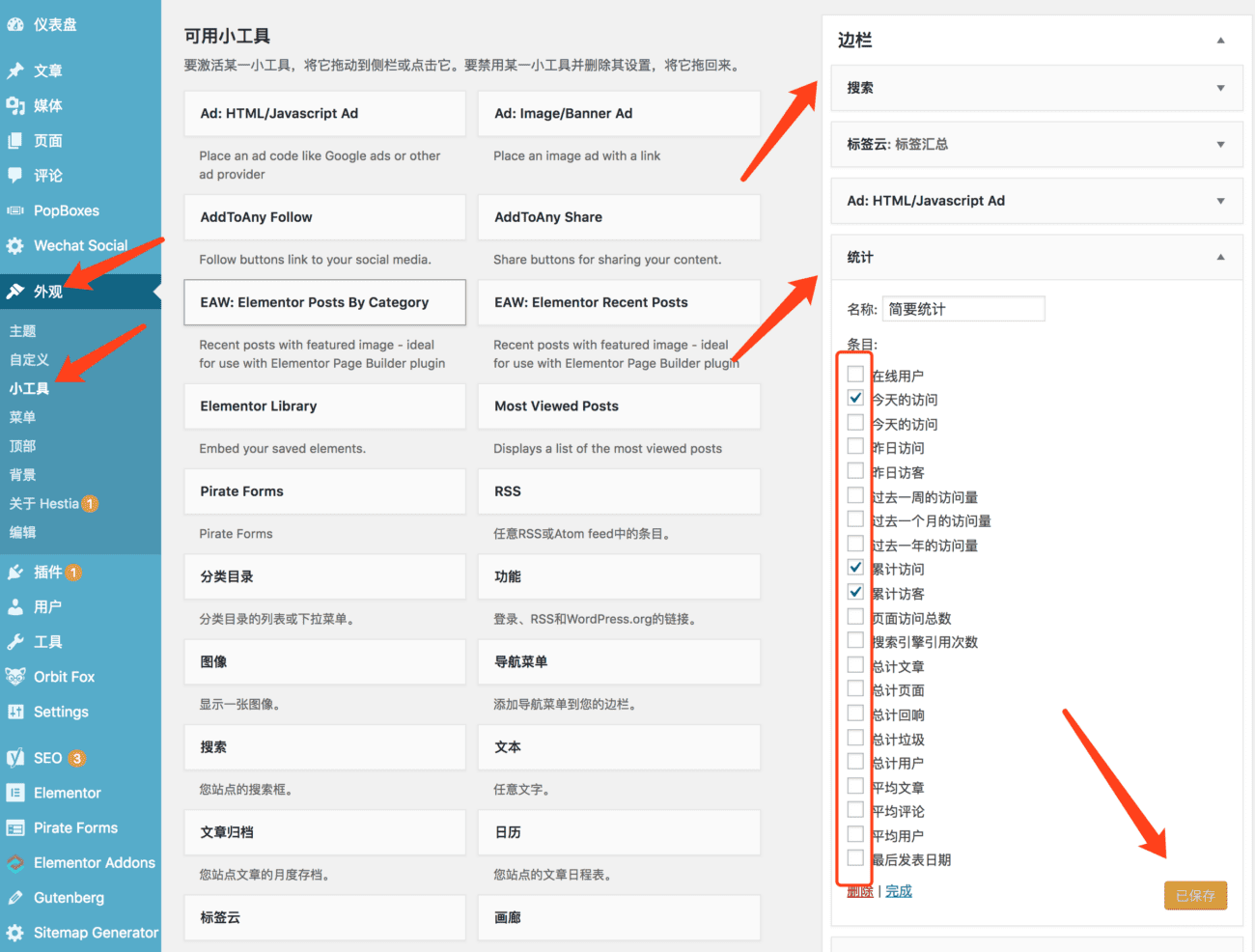Click the 评论 comment bubble icon

(18, 175)
